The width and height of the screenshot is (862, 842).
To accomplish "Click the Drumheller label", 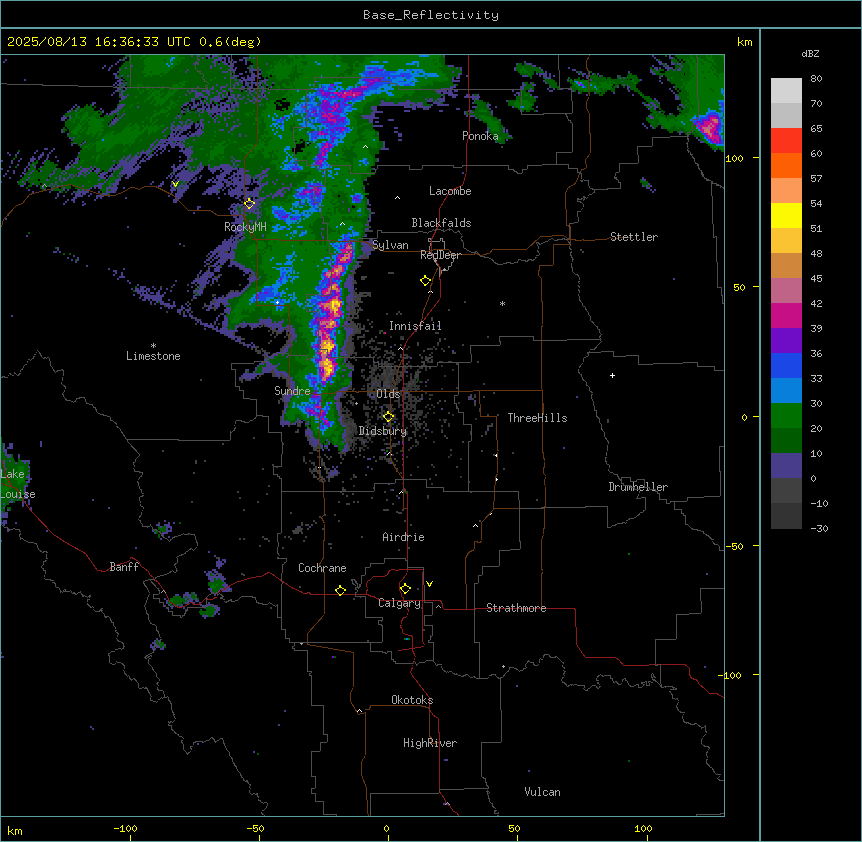I will (638, 487).
